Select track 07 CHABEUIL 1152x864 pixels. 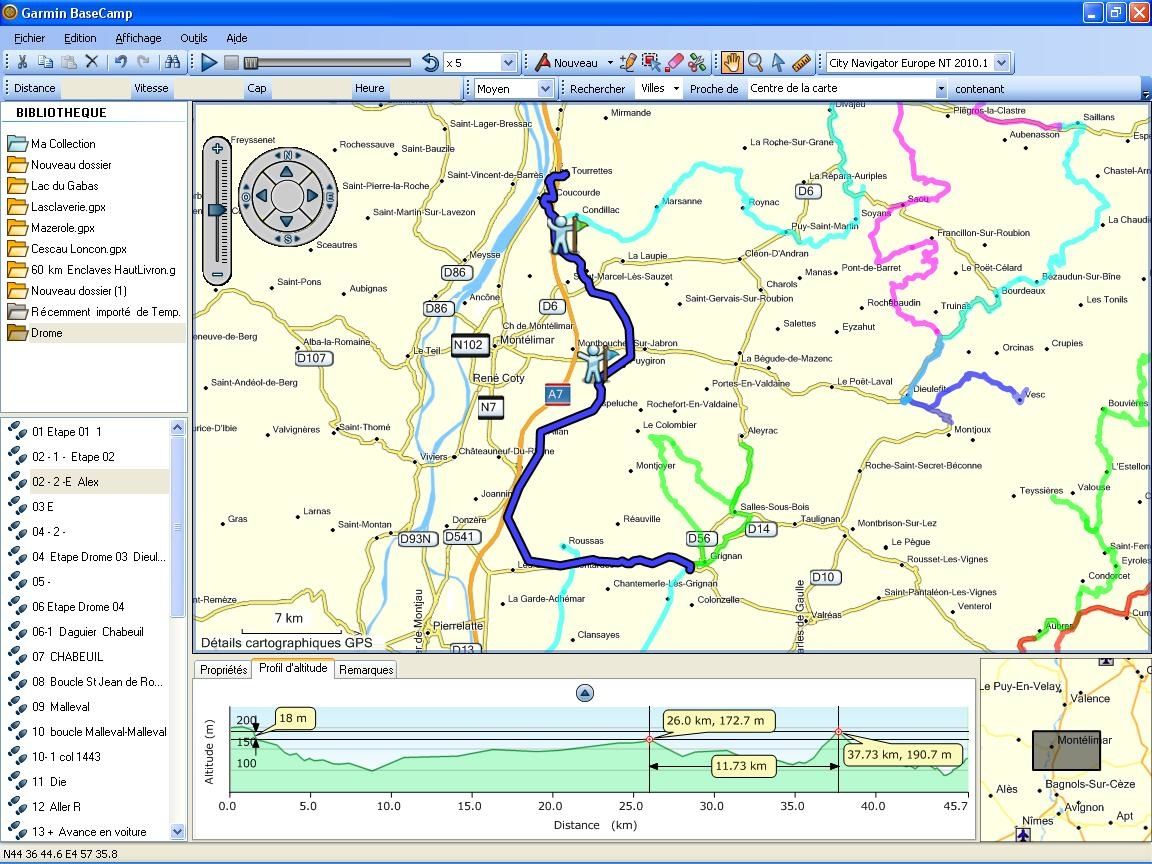[x=68, y=657]
